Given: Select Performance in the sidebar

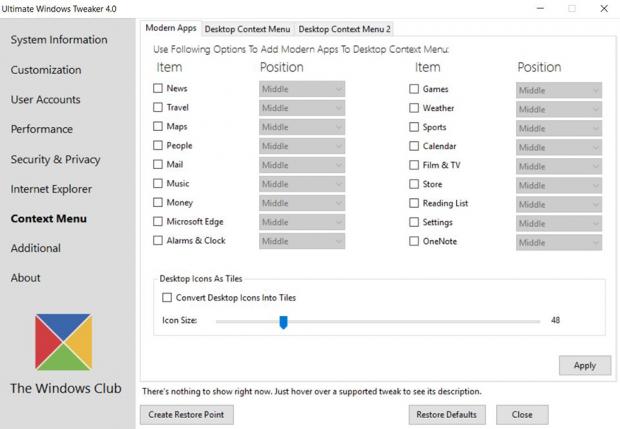Looking at the screenshot, I should click(x=42, y=129).
